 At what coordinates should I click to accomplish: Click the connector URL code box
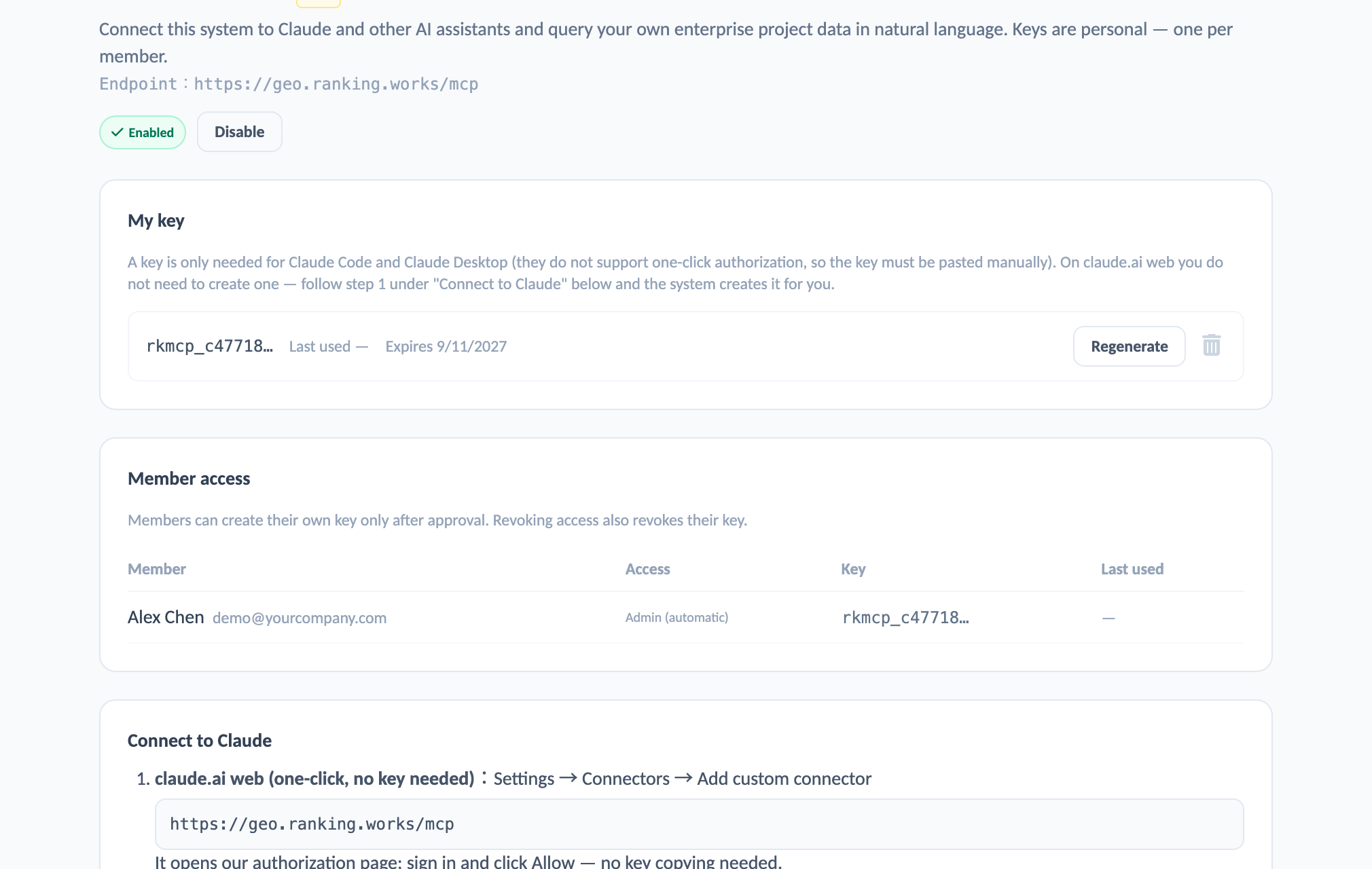699,824
